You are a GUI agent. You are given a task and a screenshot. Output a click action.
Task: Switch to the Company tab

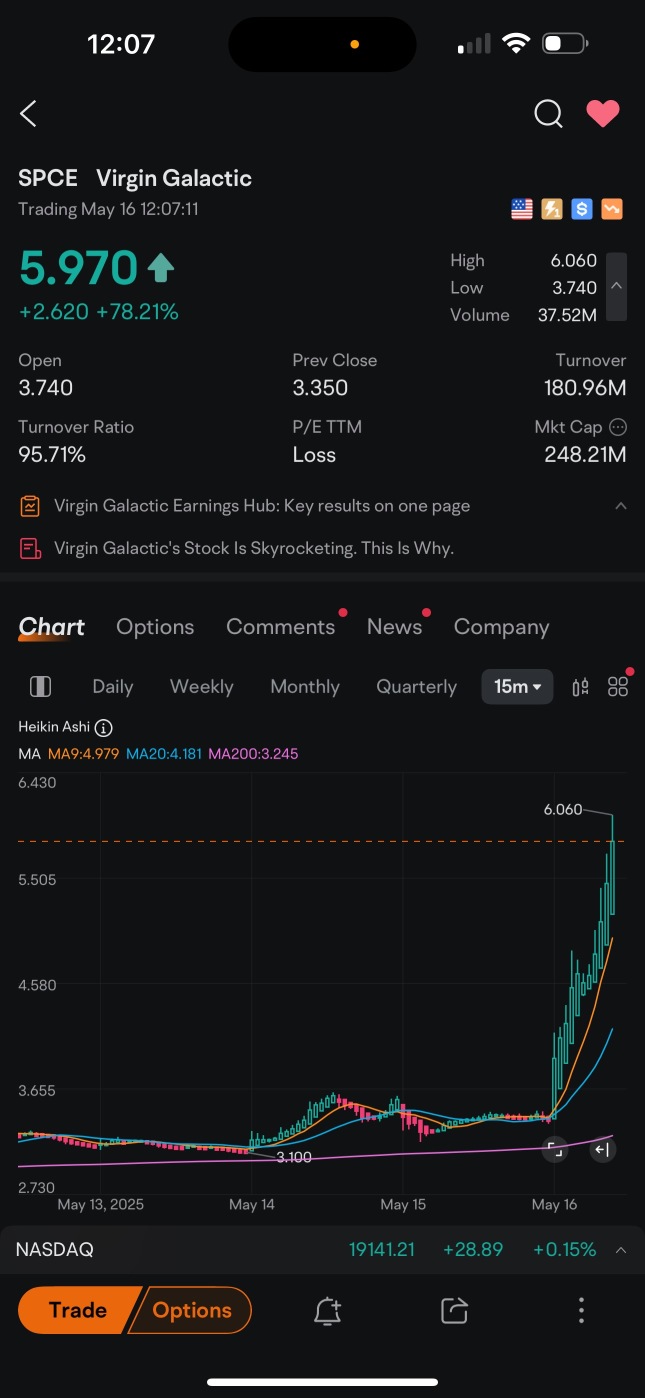click(501, 627)
